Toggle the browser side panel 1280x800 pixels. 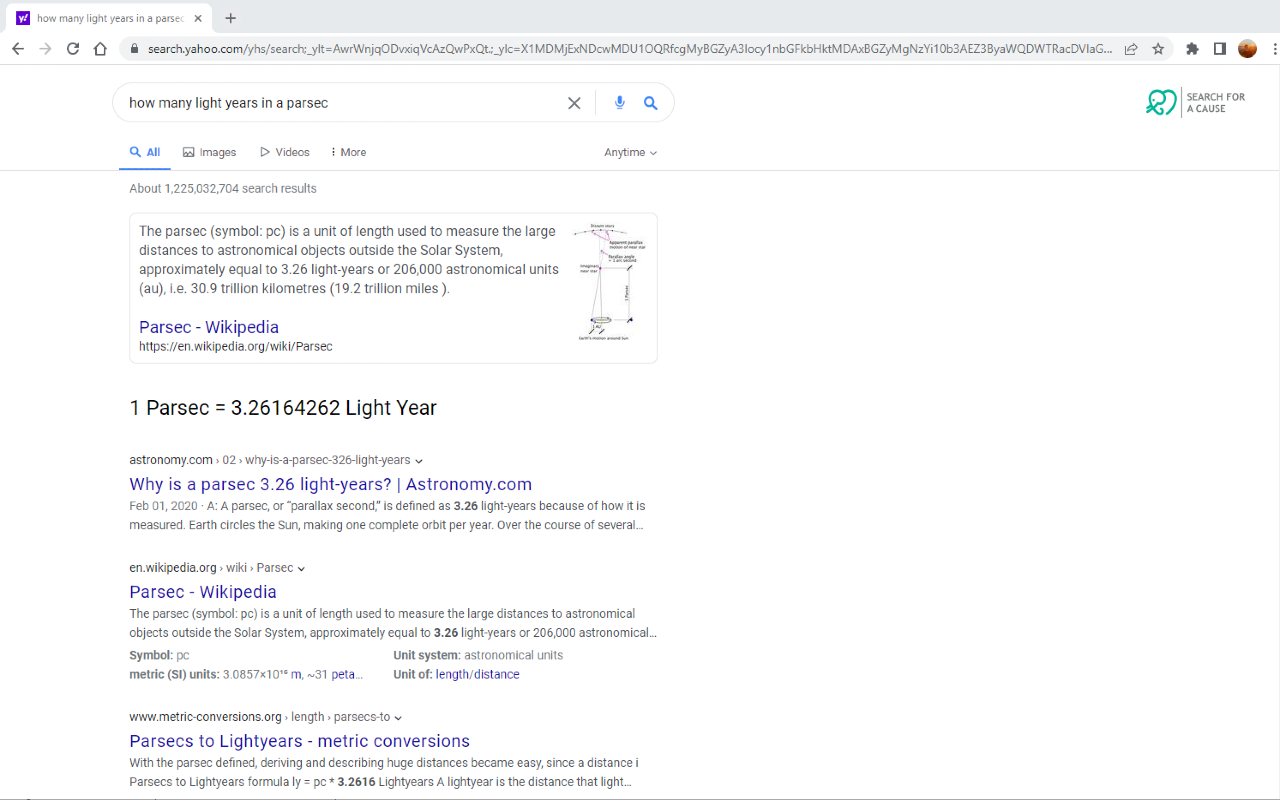[1220, 48]
